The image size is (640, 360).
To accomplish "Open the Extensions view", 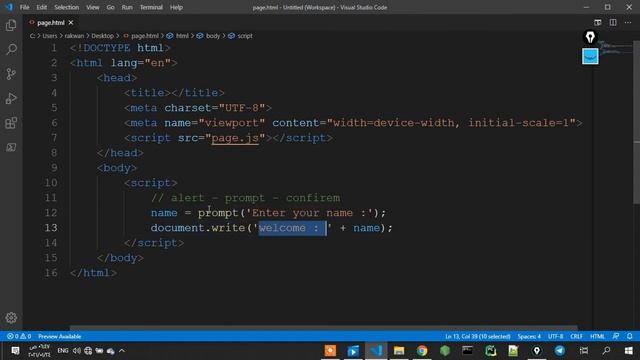I will 11,123.
